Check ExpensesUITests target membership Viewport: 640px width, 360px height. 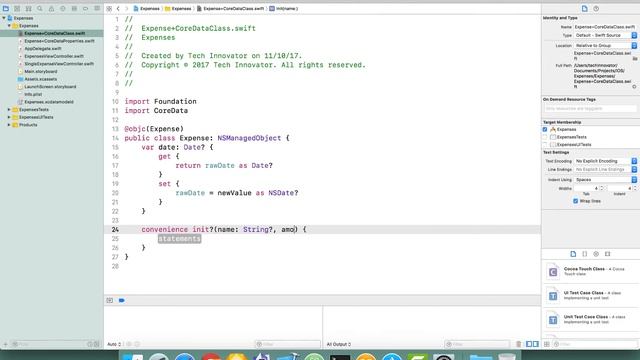(x=545, y=144)
